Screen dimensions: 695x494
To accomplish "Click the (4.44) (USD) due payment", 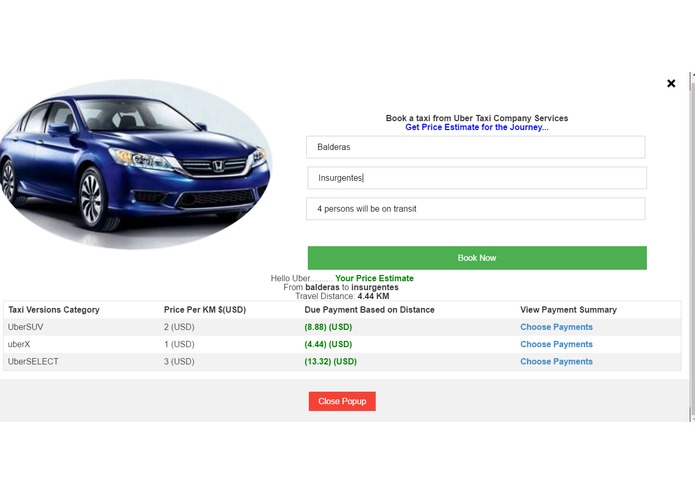I will pyautogui.click(x=328, y=344).
